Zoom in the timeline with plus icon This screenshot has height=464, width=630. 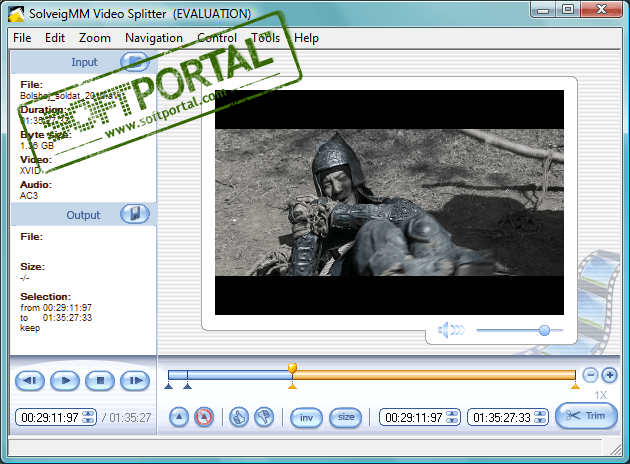(x=610, y=375)
